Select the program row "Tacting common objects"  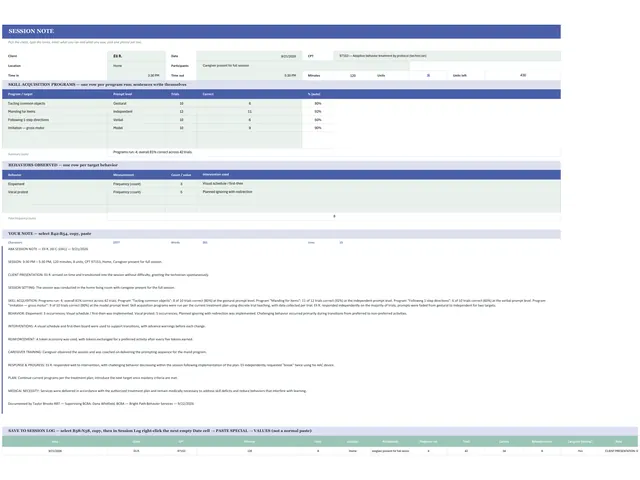coord(55,104)
